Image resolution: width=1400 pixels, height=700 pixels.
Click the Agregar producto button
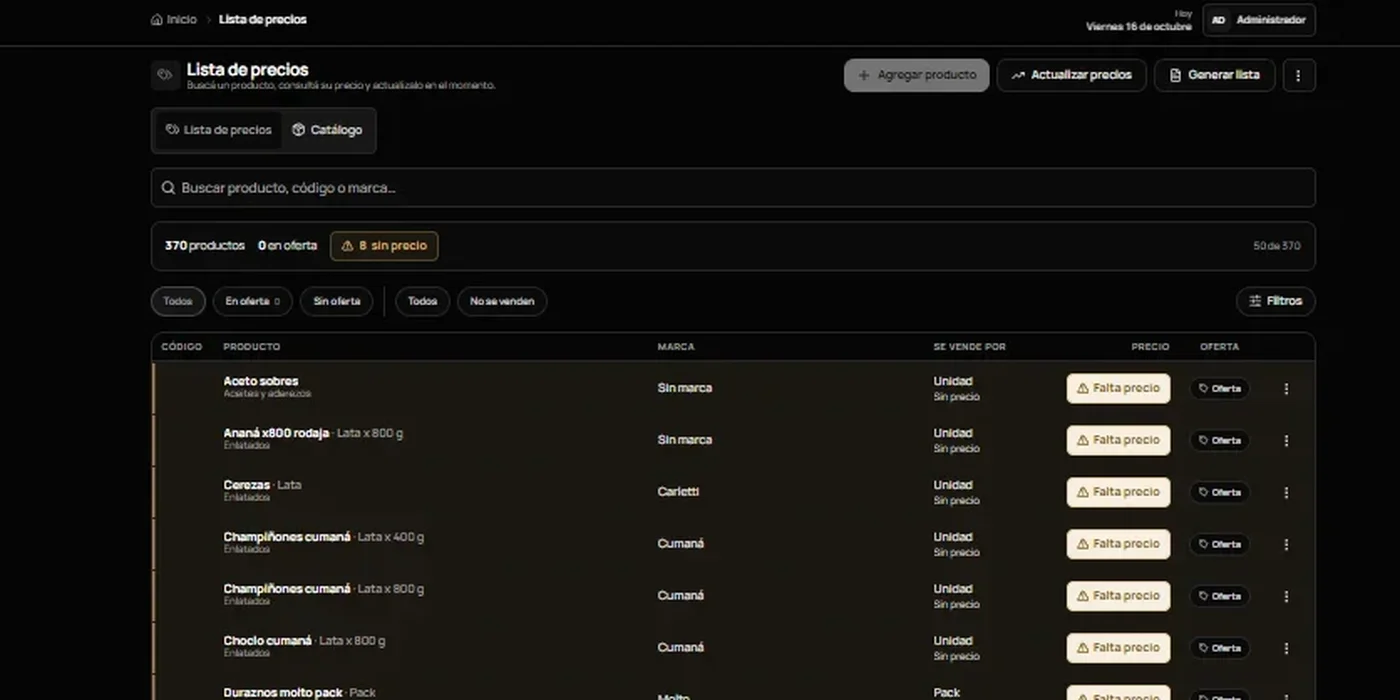917,75
